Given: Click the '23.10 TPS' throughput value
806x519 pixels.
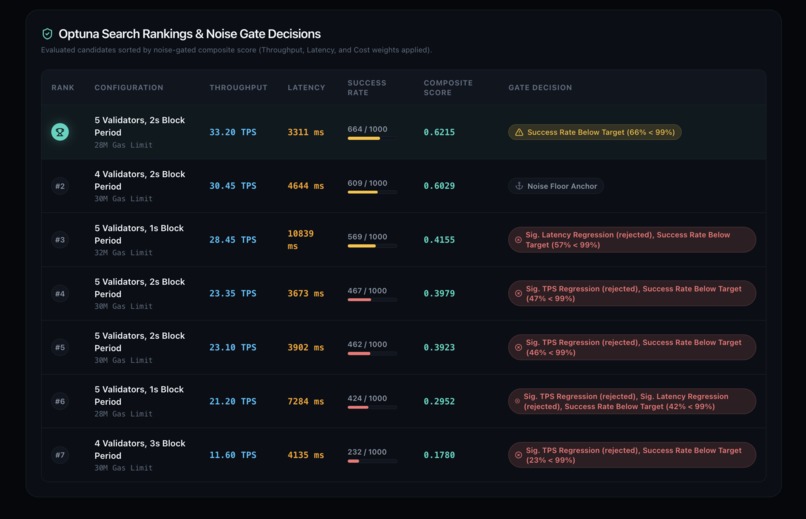Looking at the screenshot, I should click(x=233, y=347).
